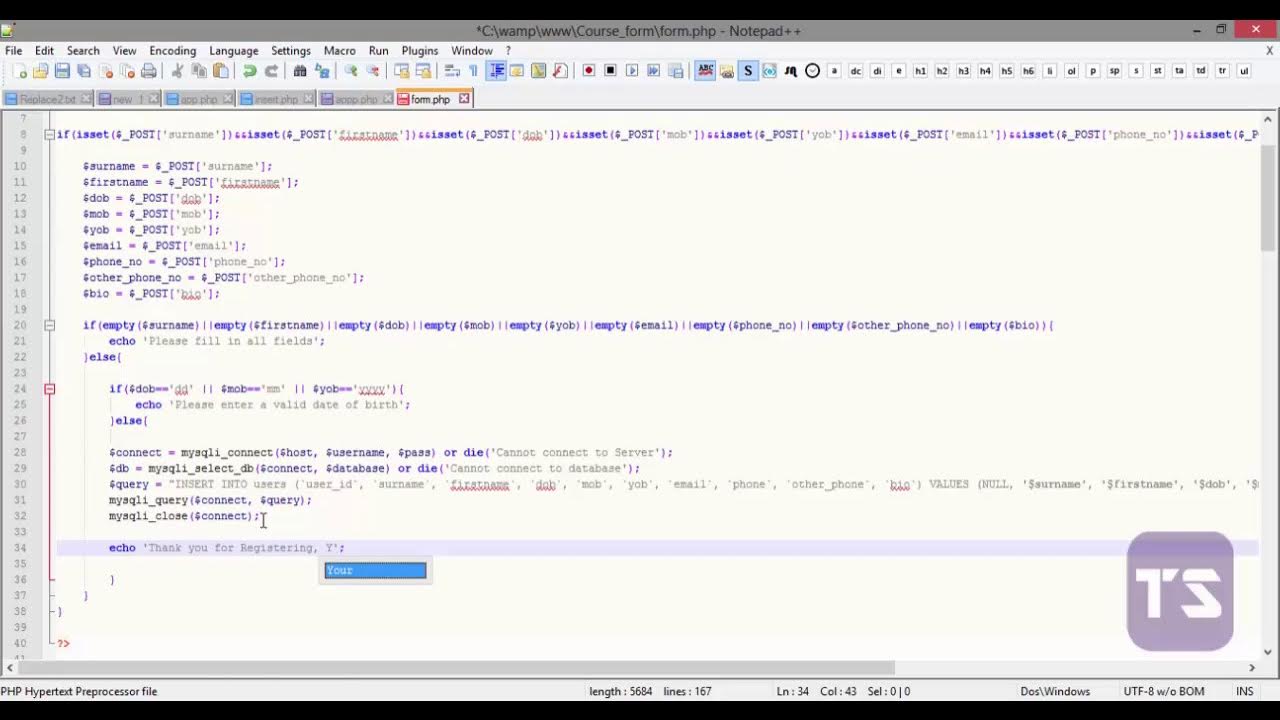Collapse the if statement at line 20
This screenshot has height=720, width=1280.
[49, 325]
